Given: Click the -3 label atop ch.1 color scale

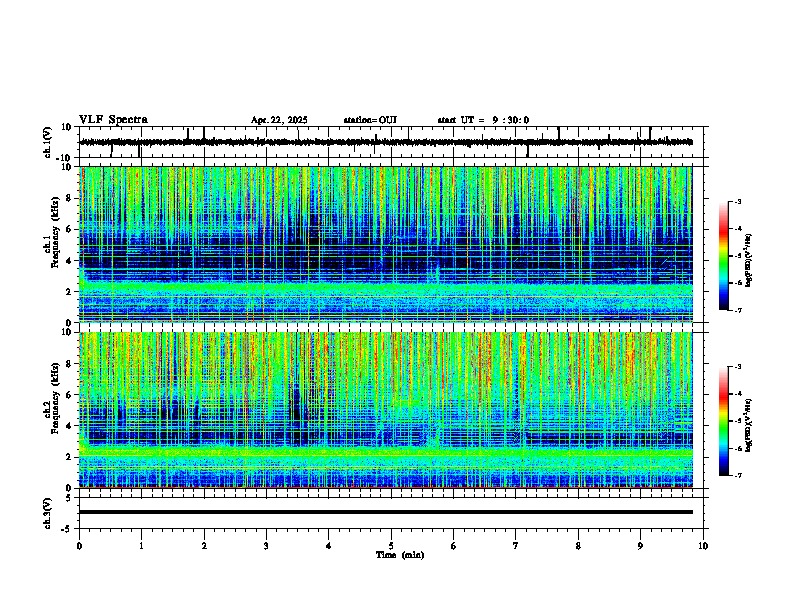Looking at the screenshot, I should (737, 201).
